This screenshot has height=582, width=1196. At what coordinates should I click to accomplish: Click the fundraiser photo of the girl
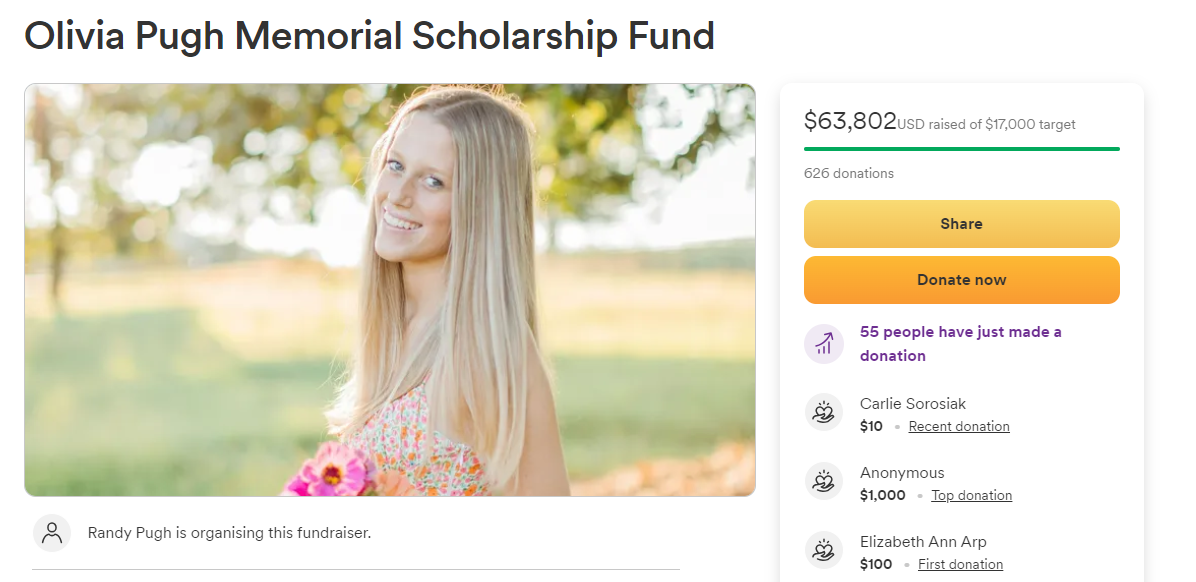click(390, 290)
